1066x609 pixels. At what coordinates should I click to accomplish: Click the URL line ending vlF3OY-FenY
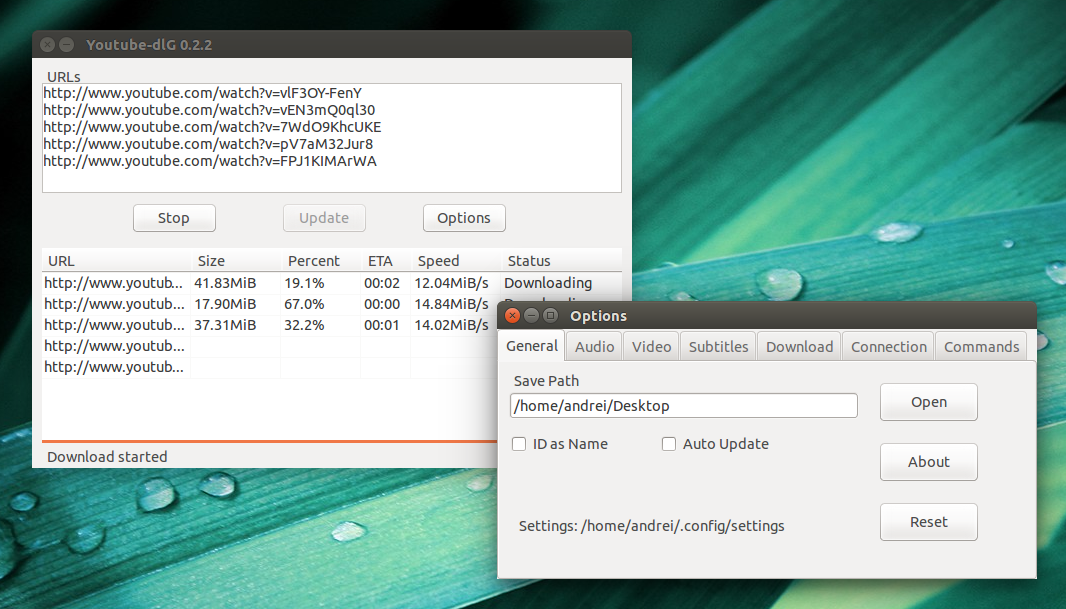click(x=203, y=93)
